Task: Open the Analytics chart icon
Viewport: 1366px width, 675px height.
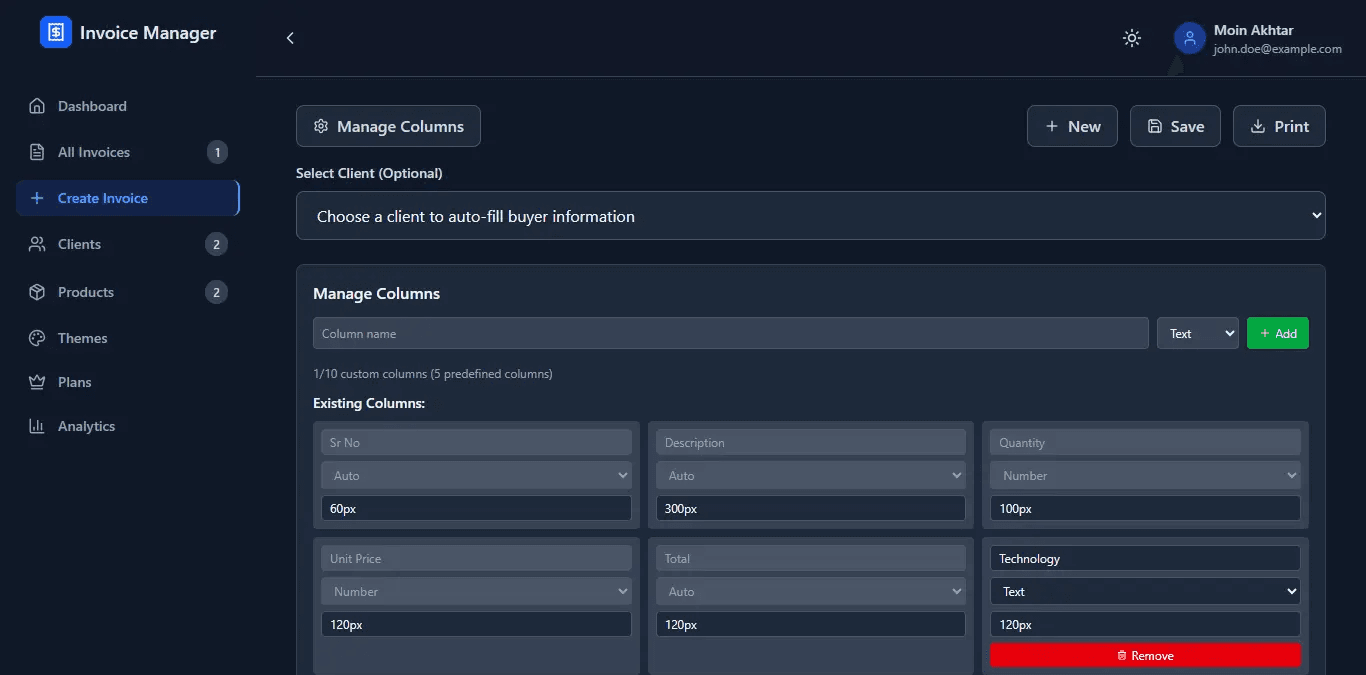Action: click(37, 426)
